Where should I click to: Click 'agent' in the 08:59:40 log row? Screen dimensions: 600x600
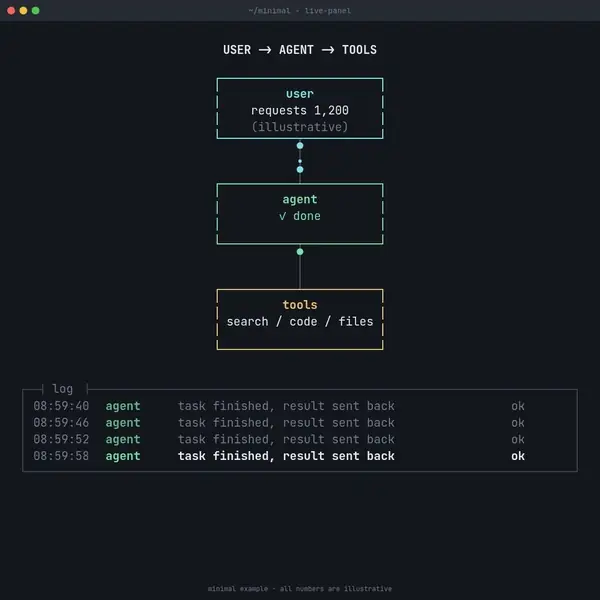pyautogui.click(x=123, y=406)
